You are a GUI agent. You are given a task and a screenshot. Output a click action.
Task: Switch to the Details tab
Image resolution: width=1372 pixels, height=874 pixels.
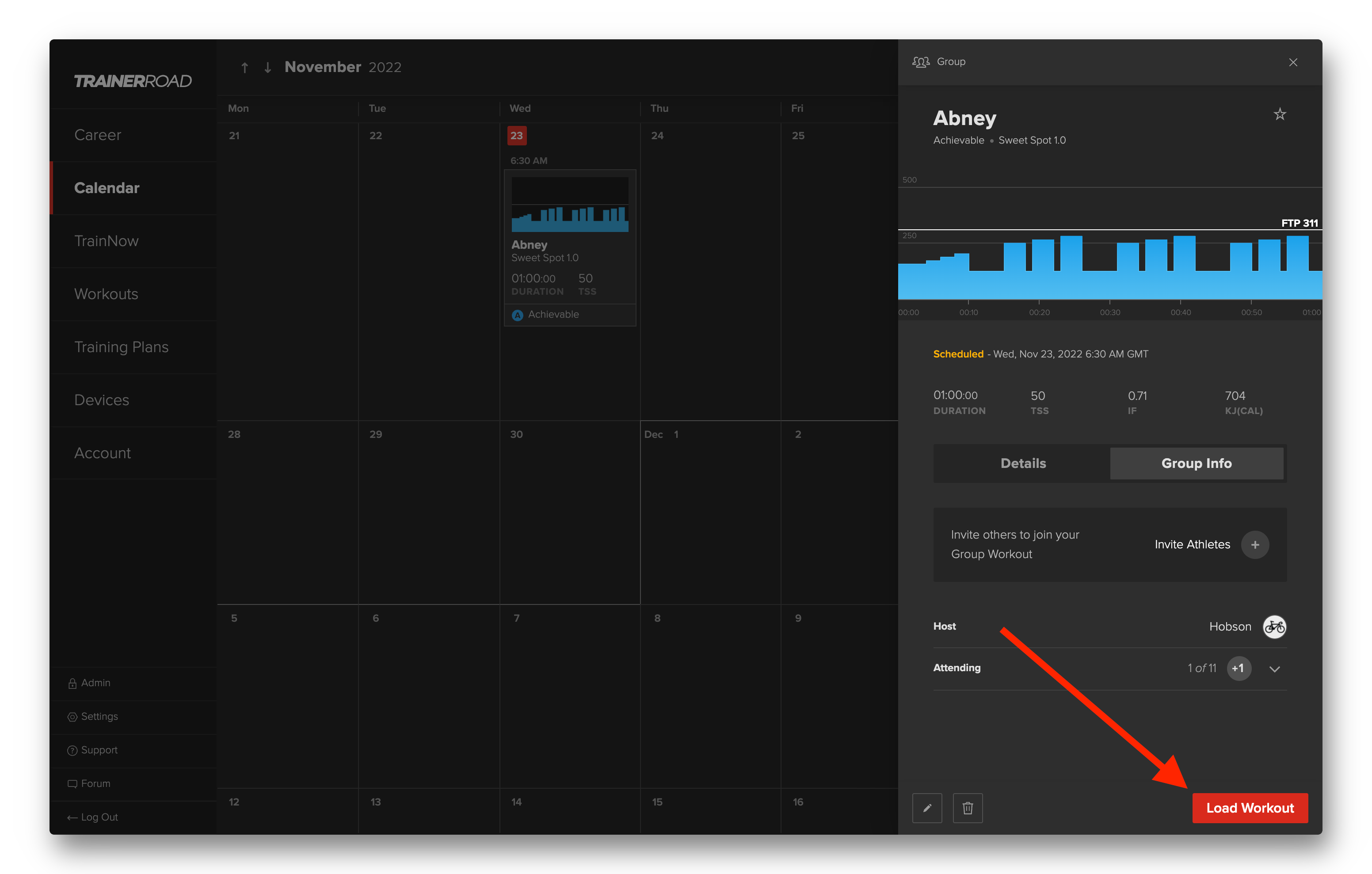pos(1023,463)
